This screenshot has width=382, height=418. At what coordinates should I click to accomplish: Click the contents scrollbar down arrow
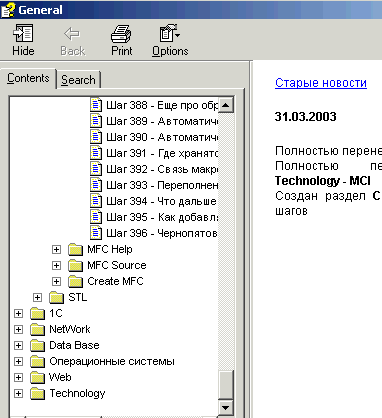226,407
